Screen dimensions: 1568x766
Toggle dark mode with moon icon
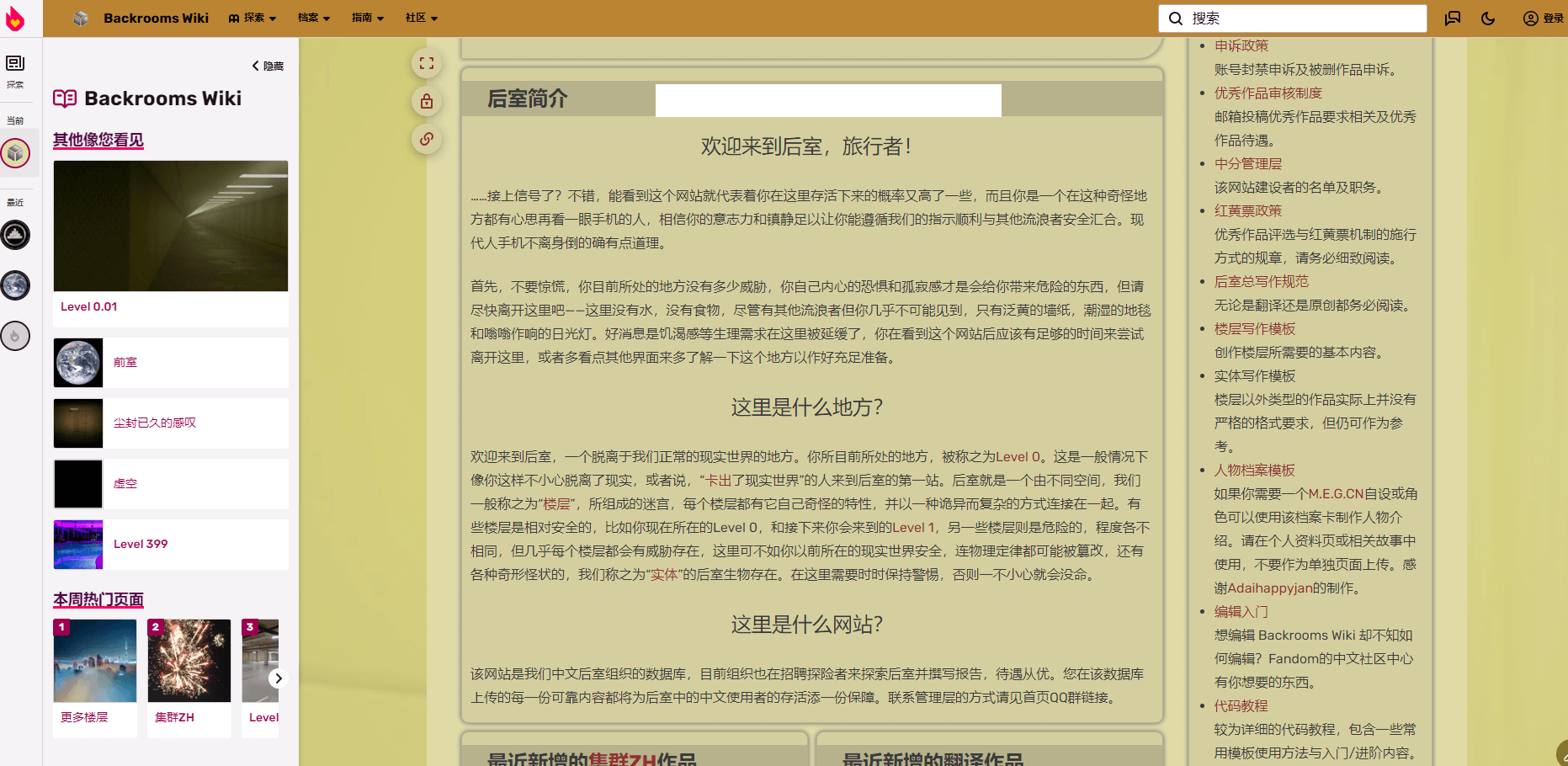[1488, 19]
